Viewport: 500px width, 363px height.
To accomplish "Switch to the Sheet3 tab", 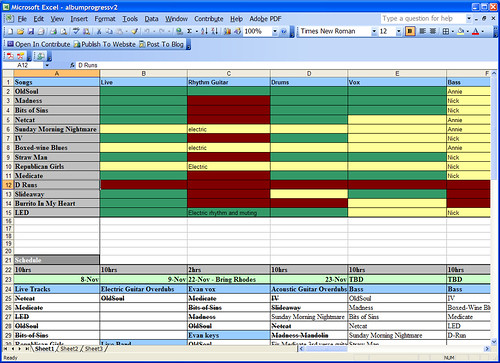I will [94, 349].
